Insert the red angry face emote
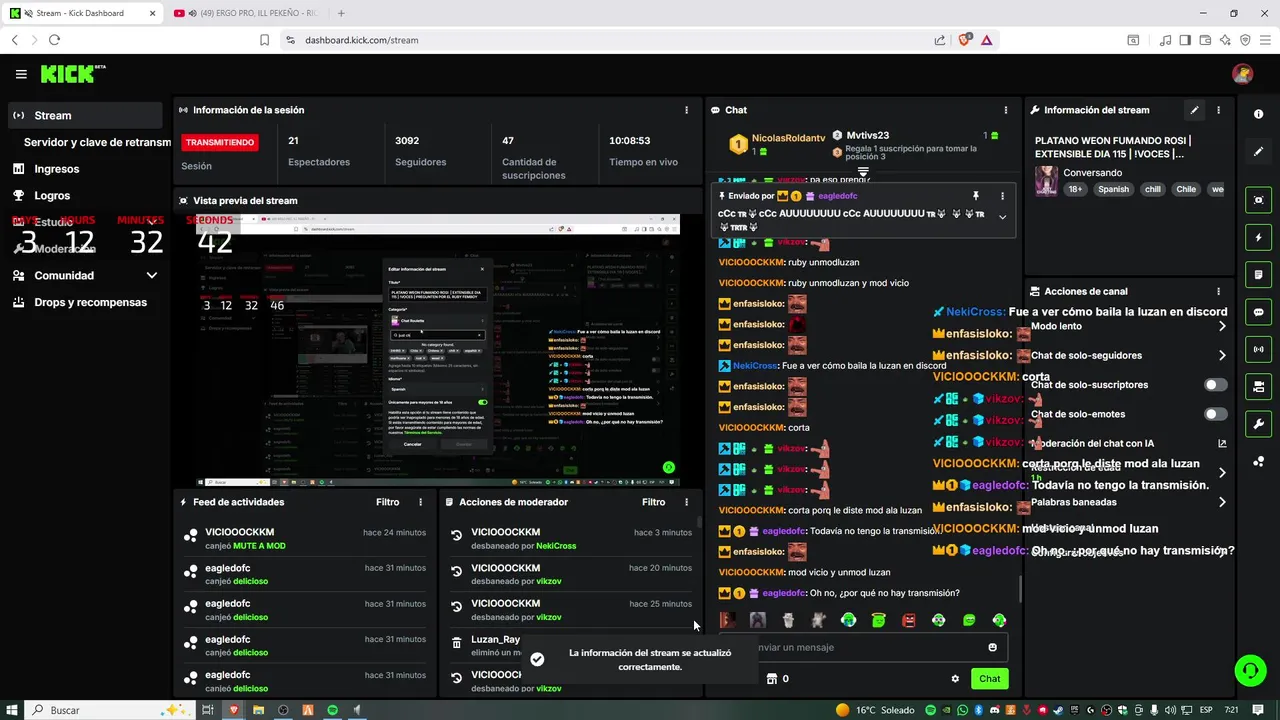The height and width of the screenshot is (720, 1280). pos(908,620)
